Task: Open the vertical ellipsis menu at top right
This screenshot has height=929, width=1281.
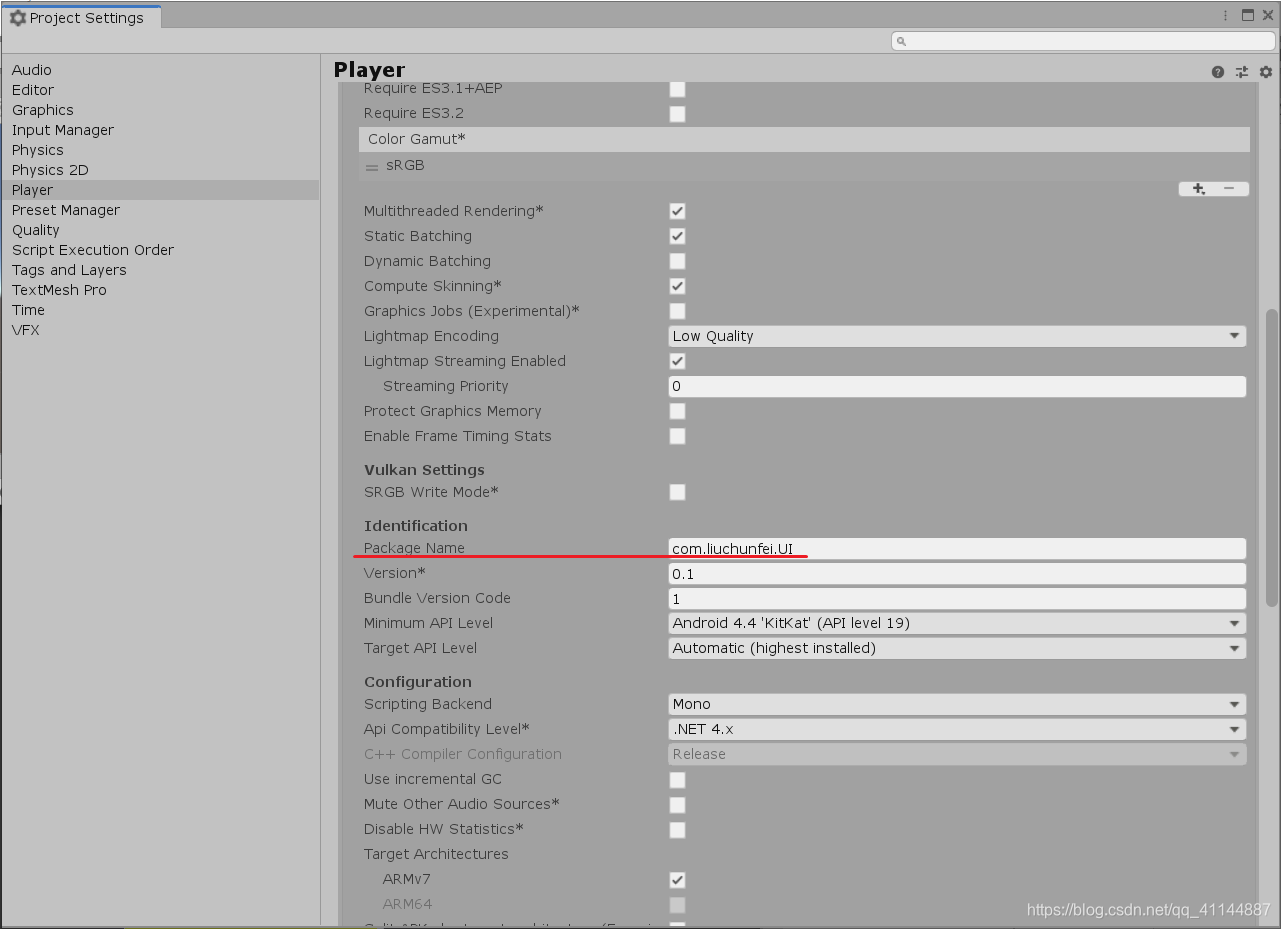Action: 1225,15
